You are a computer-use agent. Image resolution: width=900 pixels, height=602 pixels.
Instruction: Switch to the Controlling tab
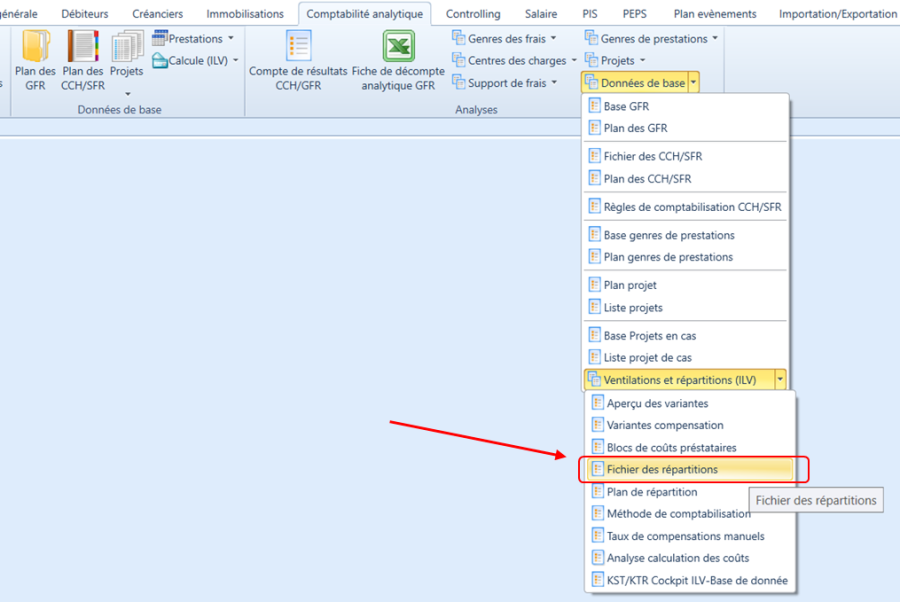click(x=473, y=14)
